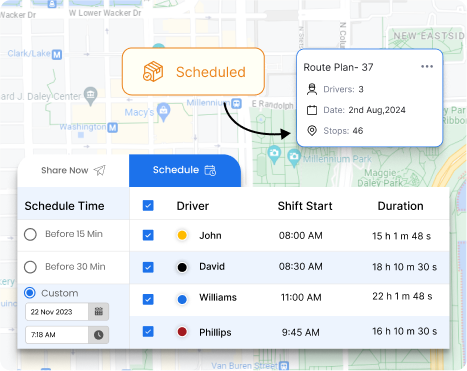Click the calendar icon beside 22 Nov 2023
The width and height of the screenshot is (467, 371).
click(99, 312)
